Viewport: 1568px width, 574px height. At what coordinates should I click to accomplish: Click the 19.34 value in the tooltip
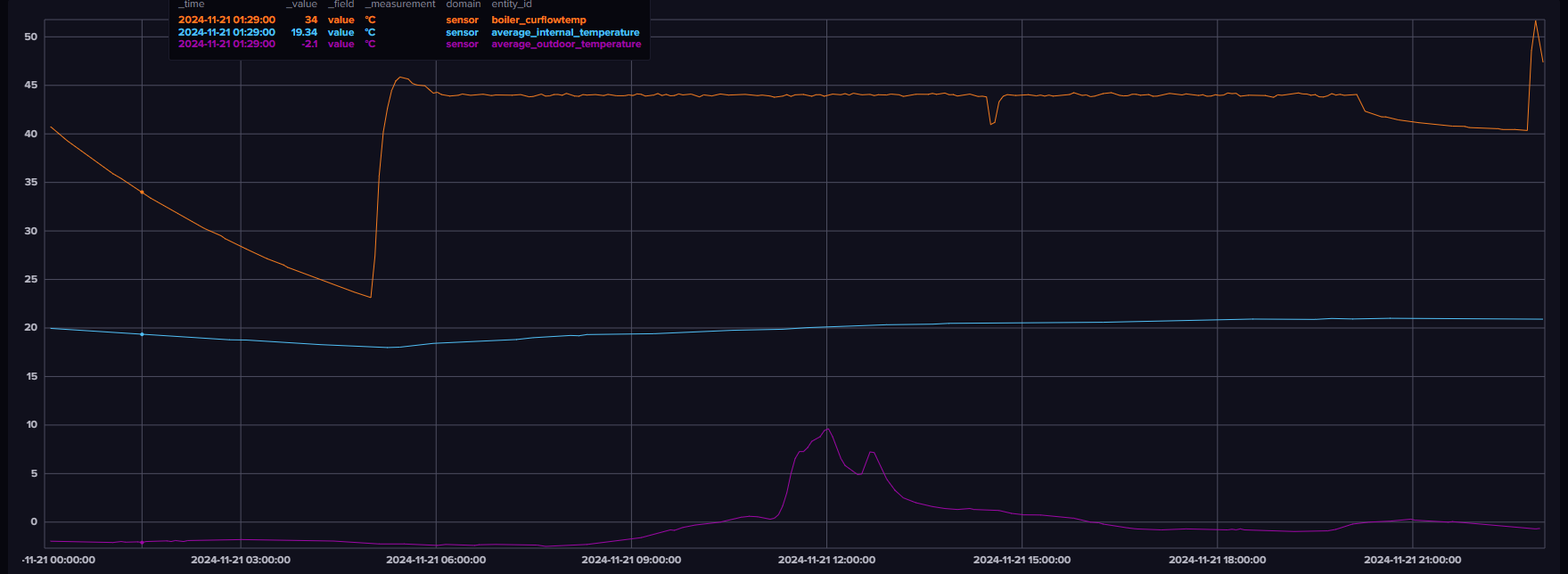click(x=304, y=32)
